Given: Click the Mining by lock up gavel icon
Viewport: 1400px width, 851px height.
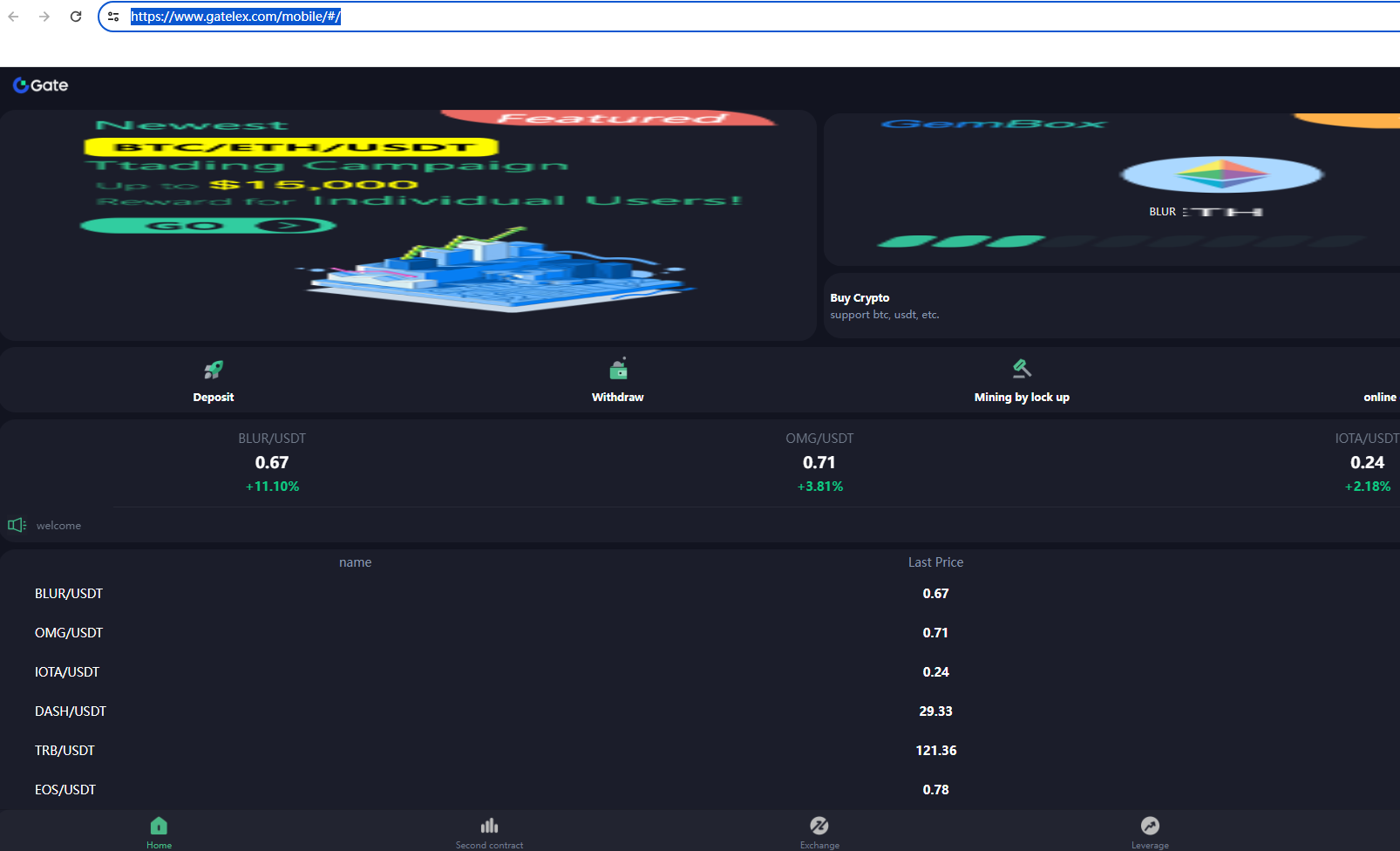Looking at the screenshot, I should 1022,369.
